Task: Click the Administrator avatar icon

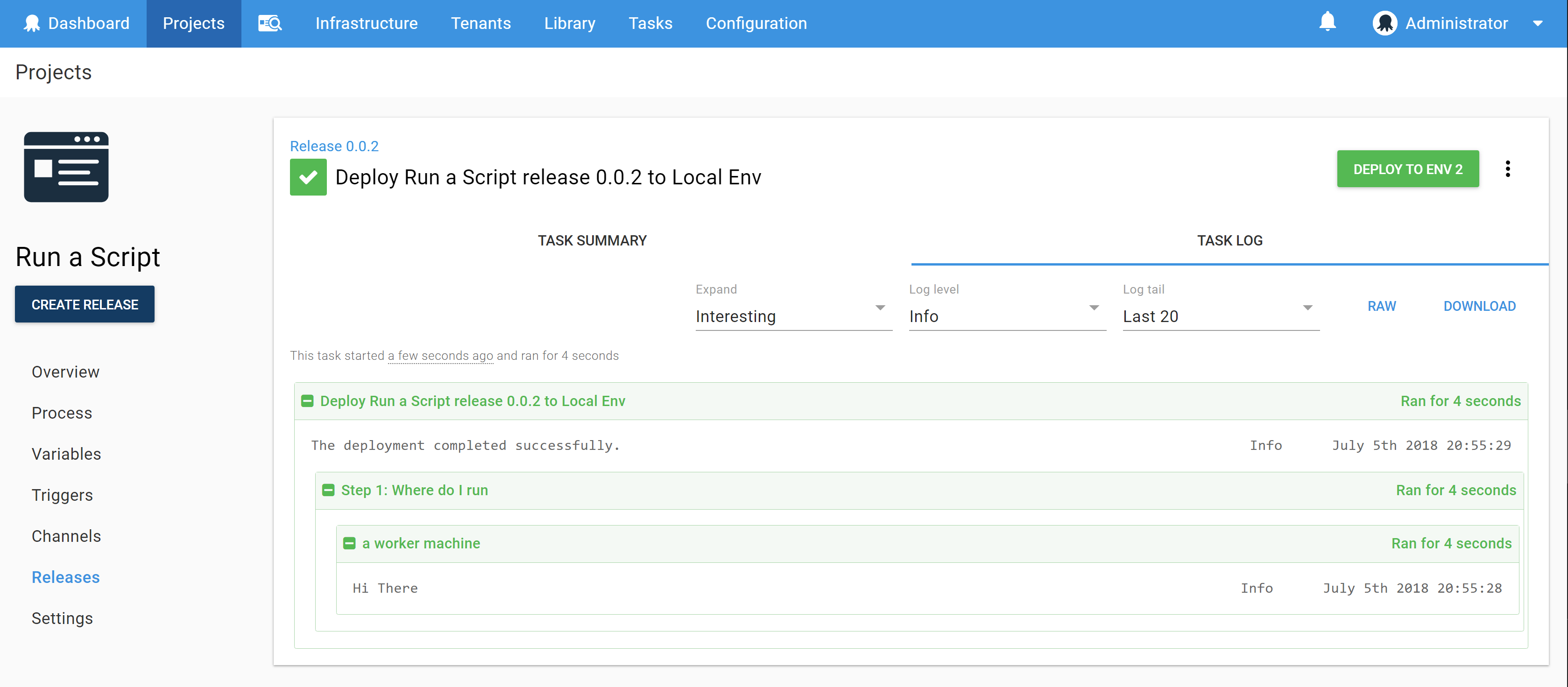Action: tap(1385, 23)
